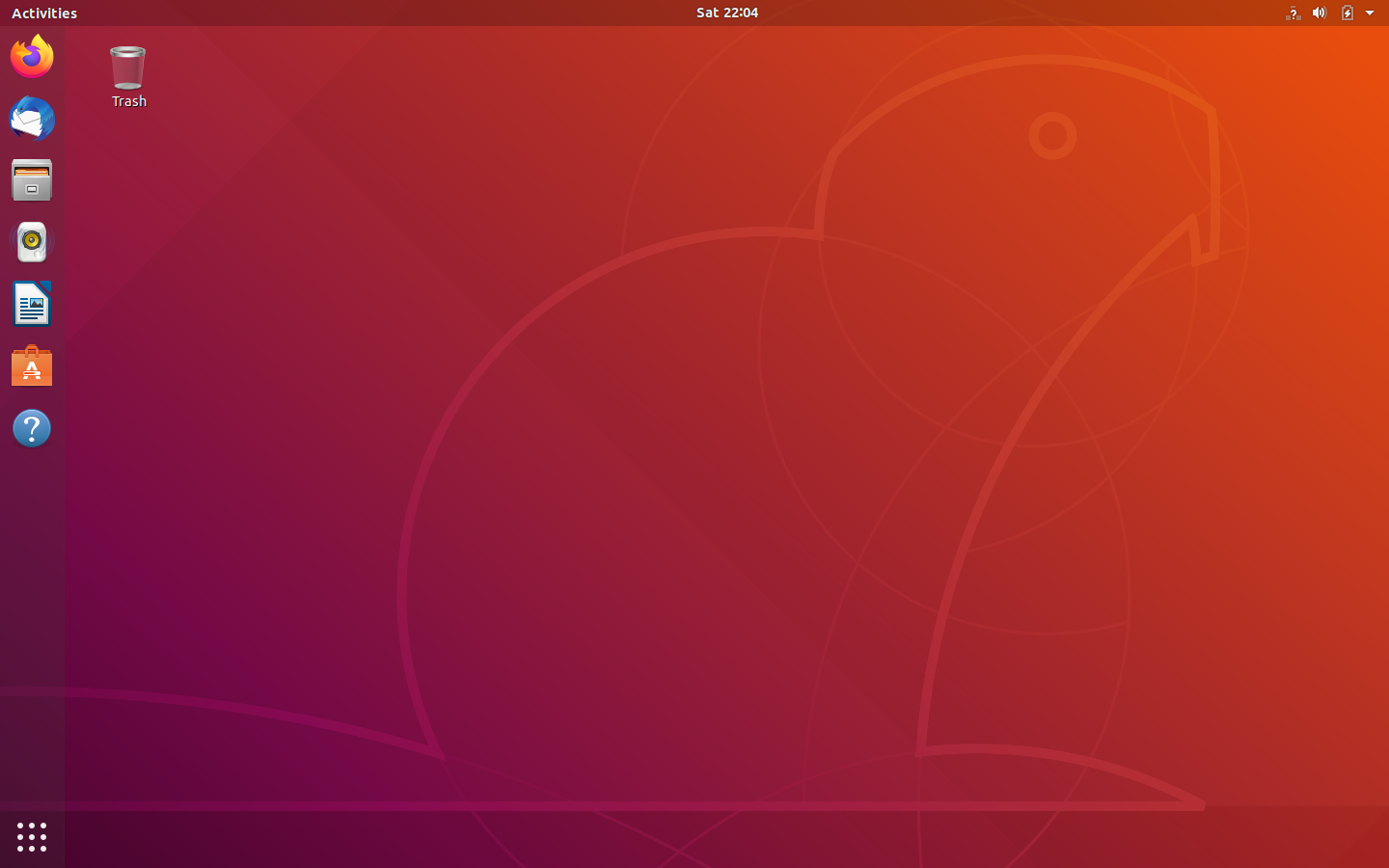Click the network status icon
Screen dimensions: 1389x868
click(1293, 13)
